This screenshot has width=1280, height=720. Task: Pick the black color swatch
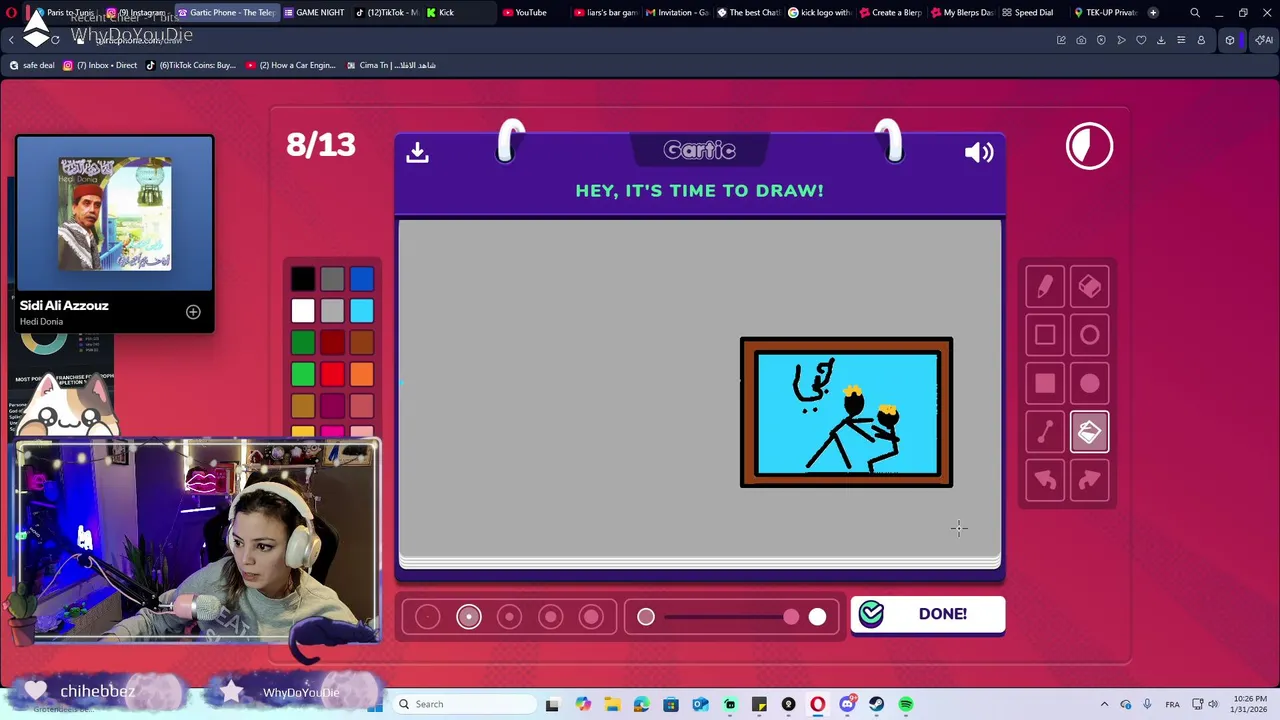[303, 279]
